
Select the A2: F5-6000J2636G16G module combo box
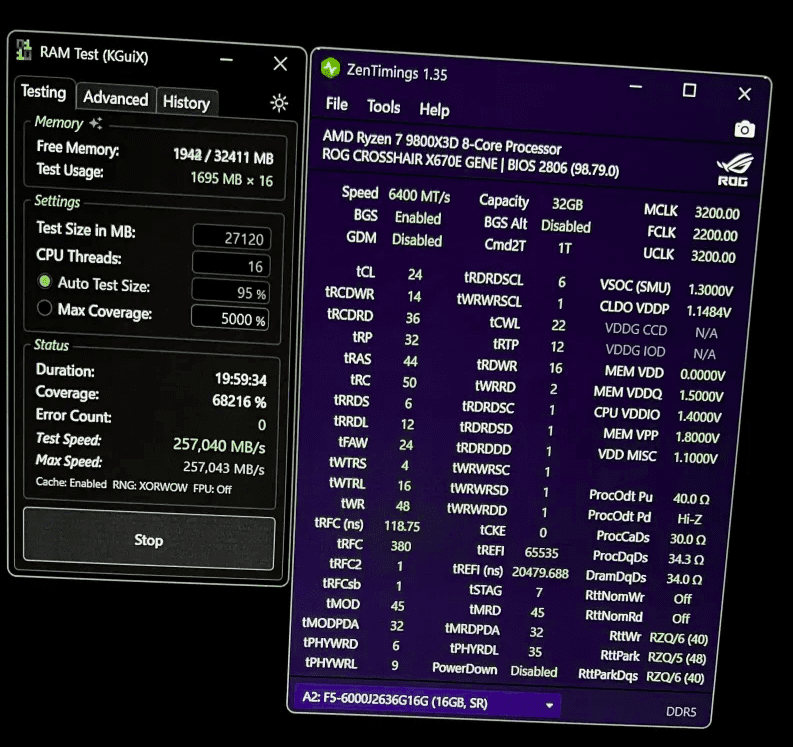pyautogui.click(x=428, y=701)
